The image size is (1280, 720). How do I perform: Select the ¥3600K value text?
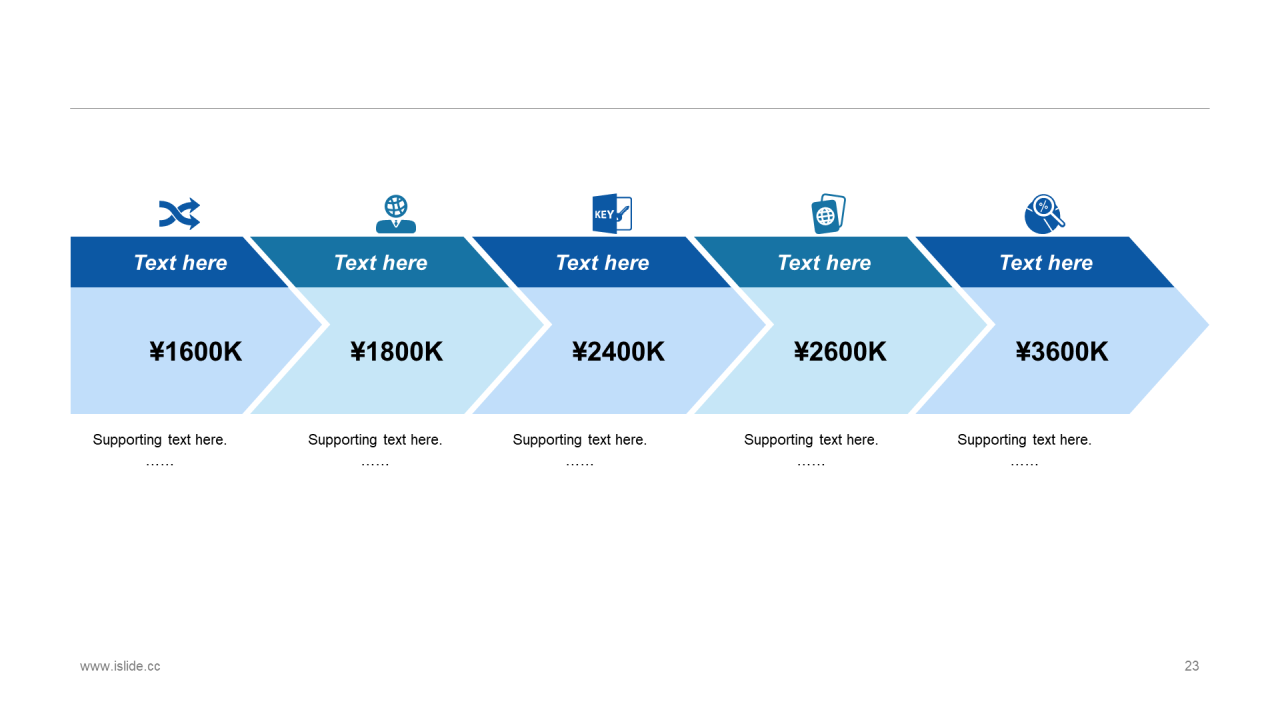pyautogui.click(x=1061, y=352)
